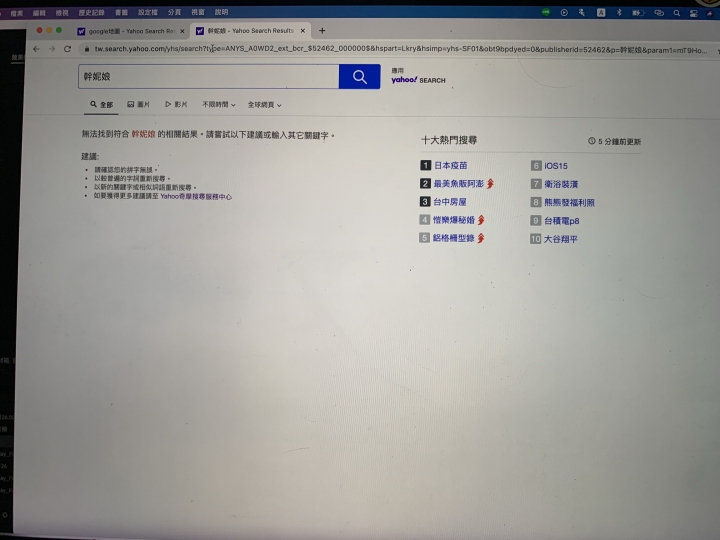The image size is (720, 540).
Task: Click the play-circle icon in the menu bar
Action: (564, 13)
